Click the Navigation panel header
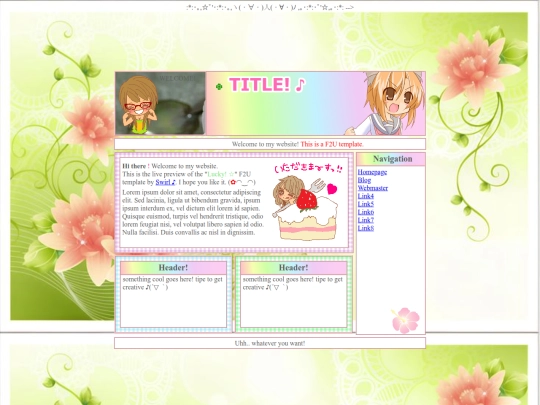Viewport: 540px width, 405px height. click(391, 159)
